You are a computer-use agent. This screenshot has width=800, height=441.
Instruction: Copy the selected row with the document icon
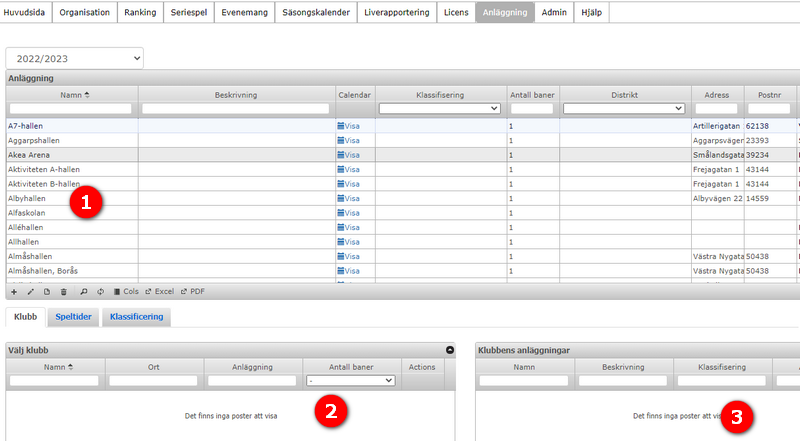coord(47,292)
